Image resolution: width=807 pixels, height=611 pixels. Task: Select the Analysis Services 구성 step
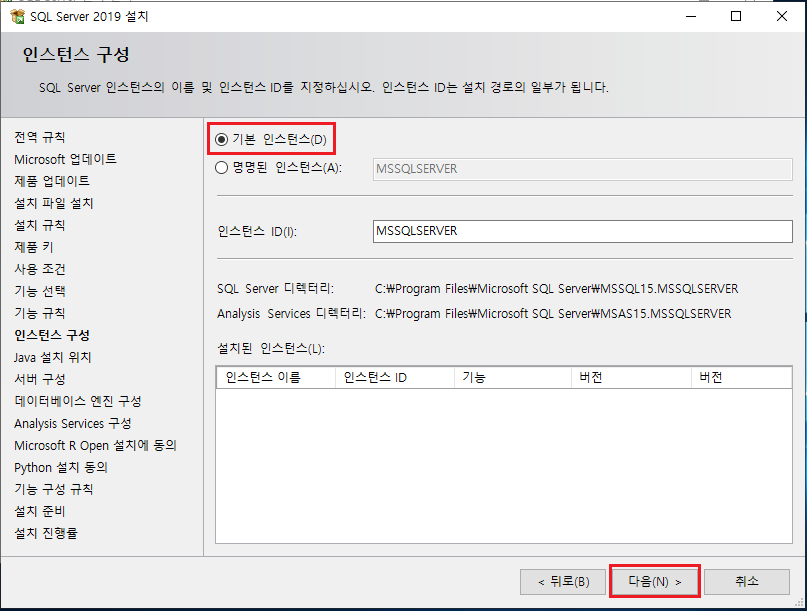pyautogui.click(x=73, y=423)
